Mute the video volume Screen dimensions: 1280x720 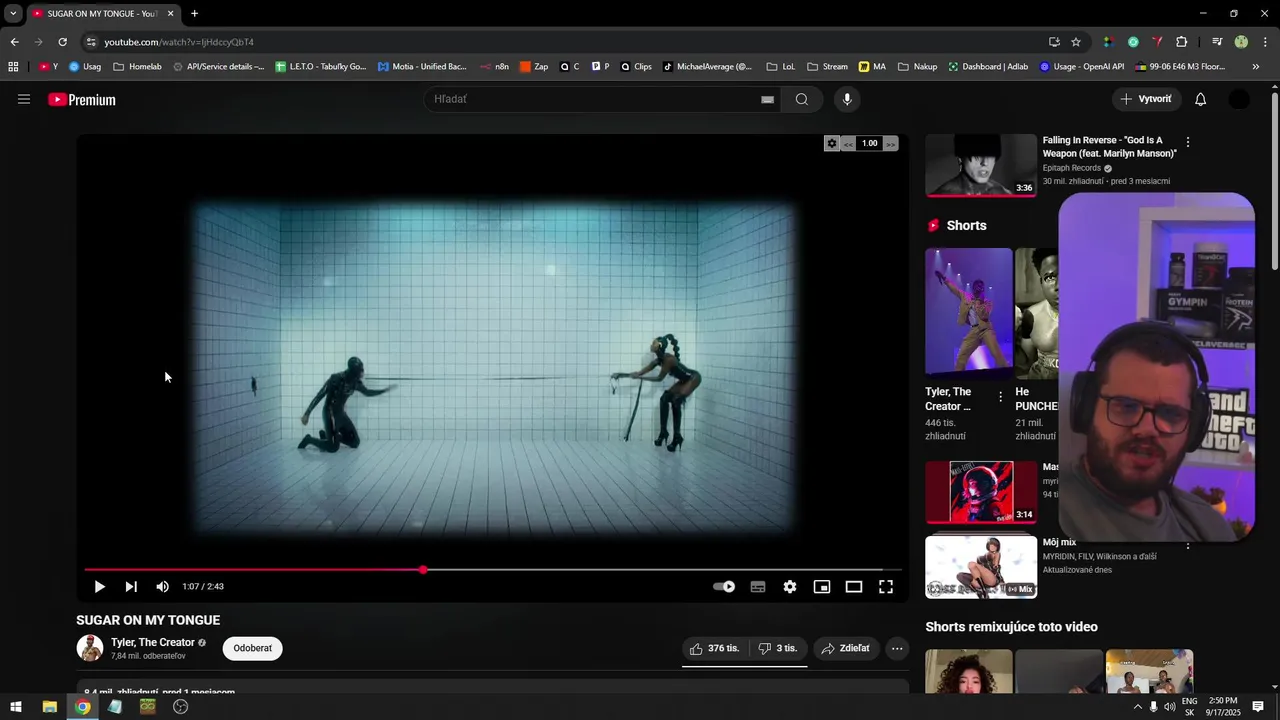[x=162, y=587]
